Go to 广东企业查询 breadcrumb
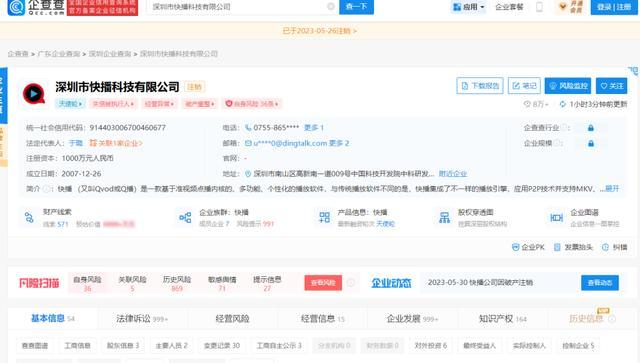This screenshot has width=640, height=363. point(59,54)
